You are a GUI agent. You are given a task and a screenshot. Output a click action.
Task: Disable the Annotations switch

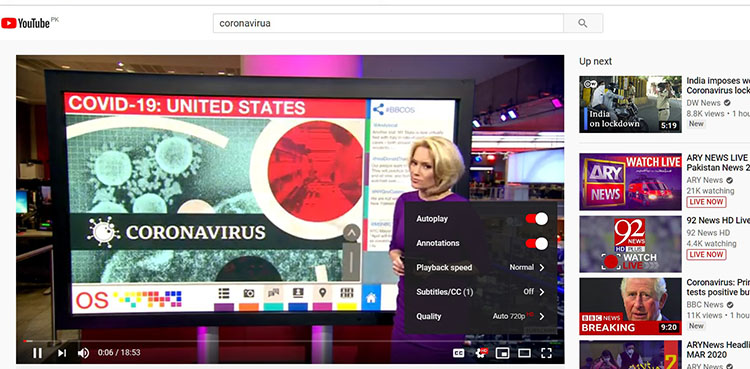pyautogui.click(x=537, y=243)
